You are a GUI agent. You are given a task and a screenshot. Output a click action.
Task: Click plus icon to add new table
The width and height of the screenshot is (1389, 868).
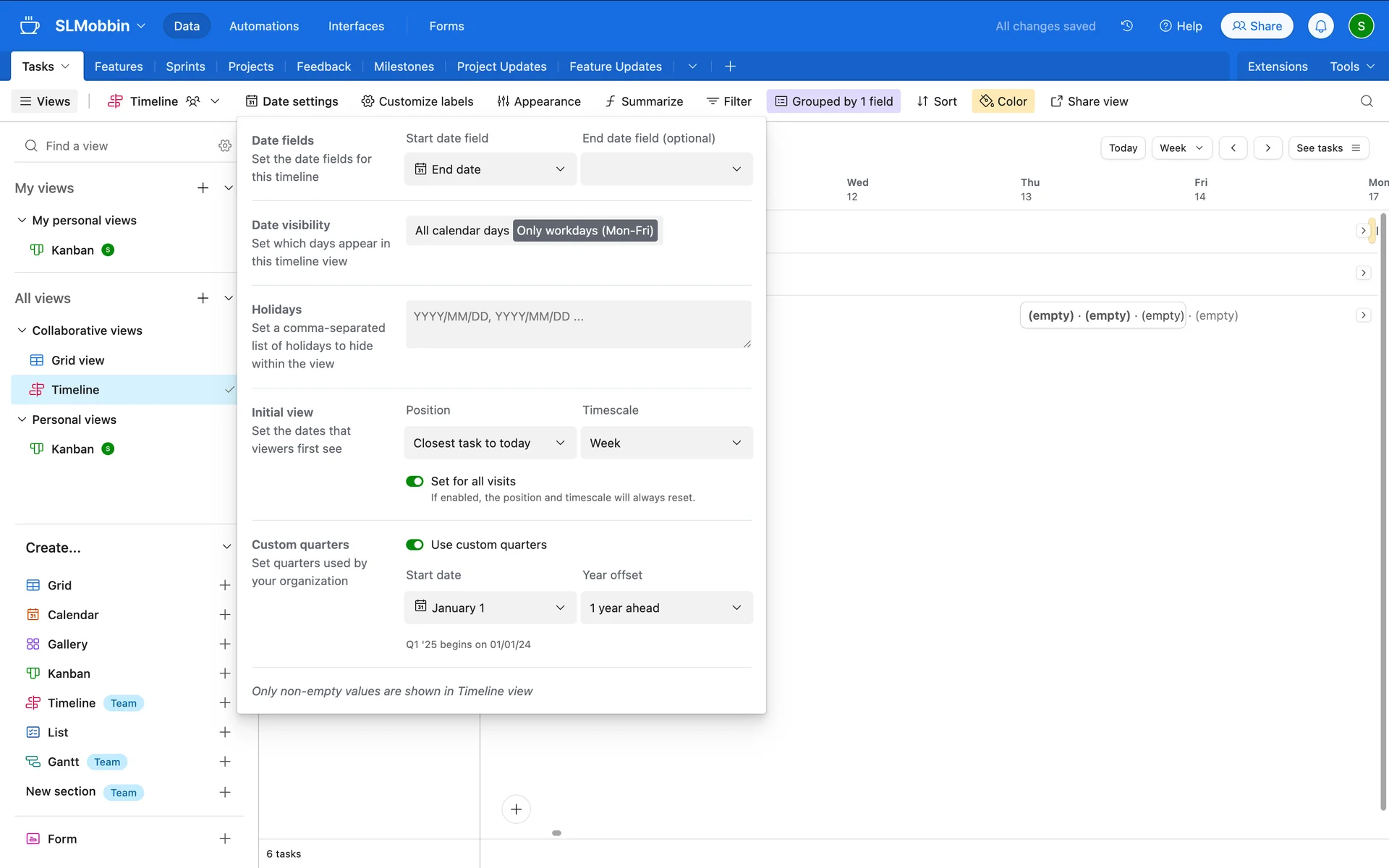730,67
